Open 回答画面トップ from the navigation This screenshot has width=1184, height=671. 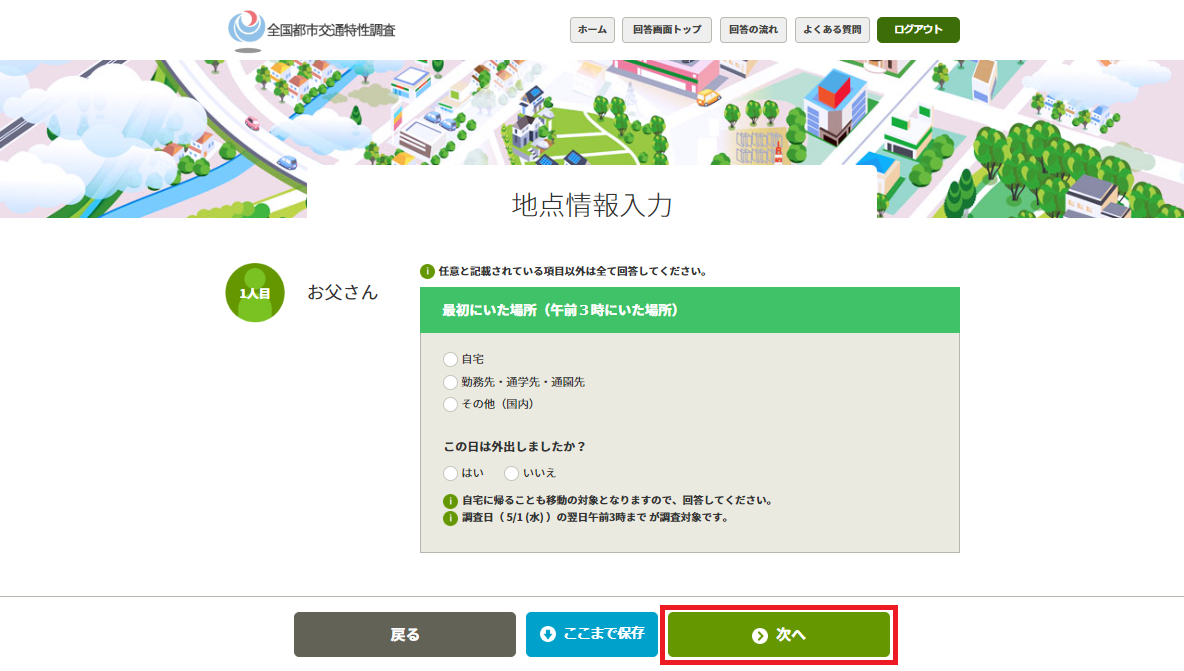[667, 30]
